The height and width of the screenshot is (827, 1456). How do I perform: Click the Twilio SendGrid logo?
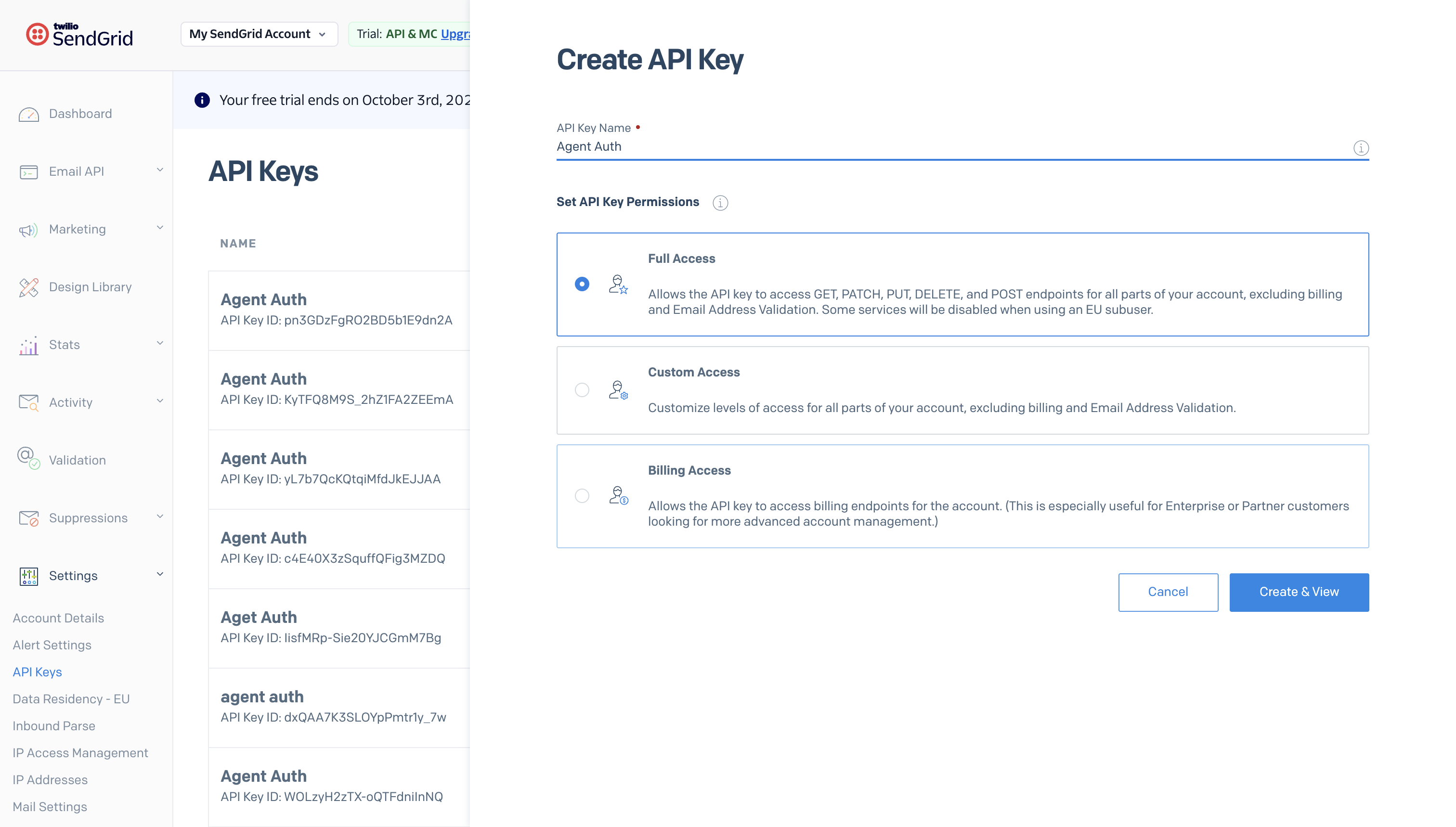[79, 34]
